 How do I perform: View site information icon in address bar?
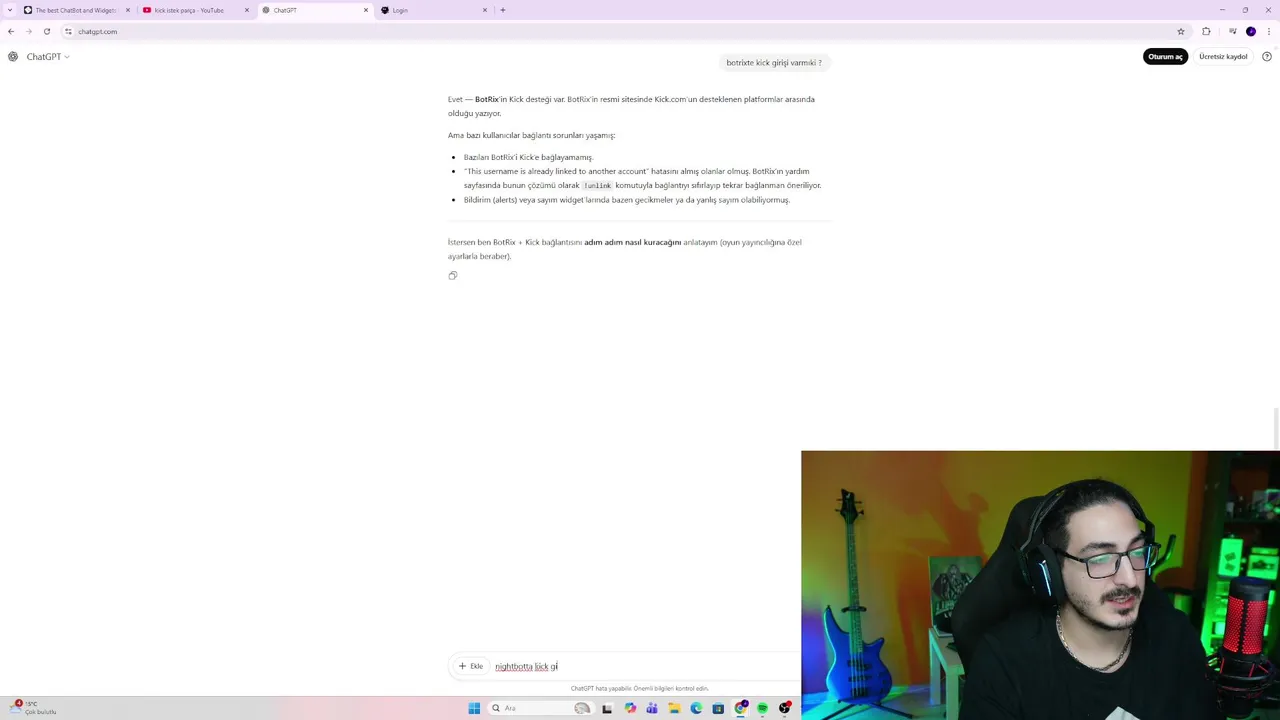68,31
